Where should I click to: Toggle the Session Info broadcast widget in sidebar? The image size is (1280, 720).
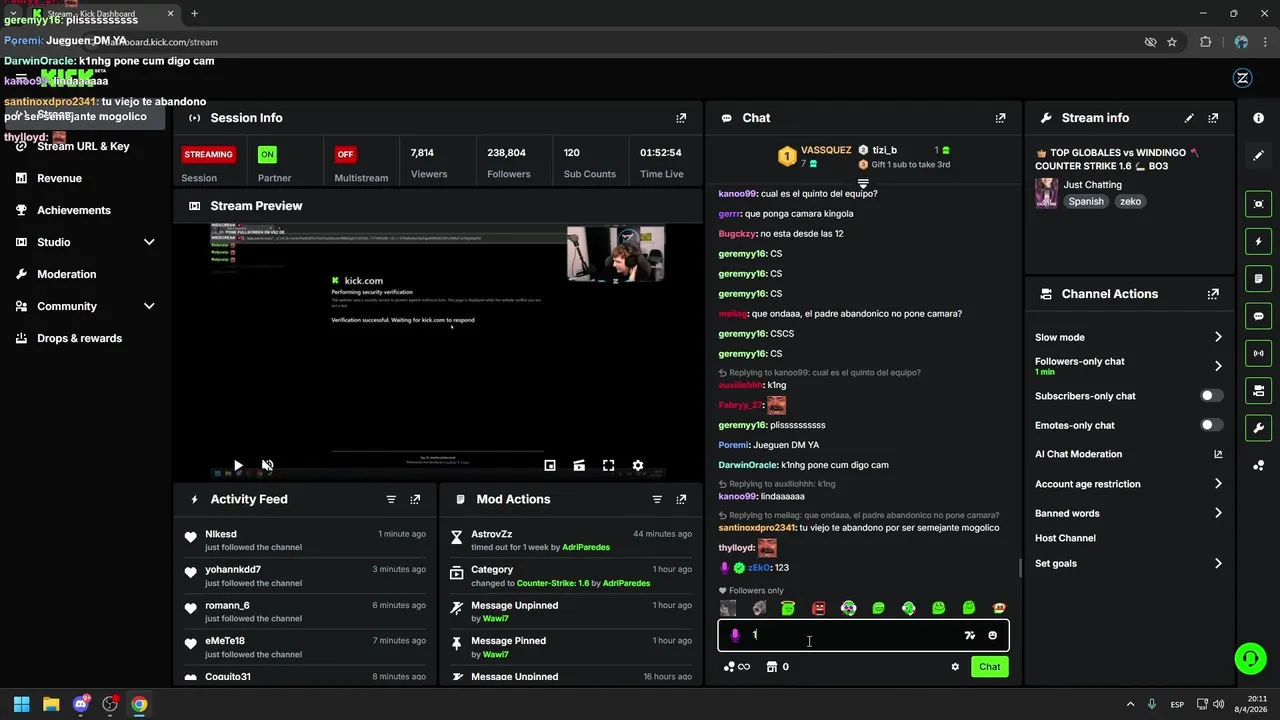tap(1258, 353)
